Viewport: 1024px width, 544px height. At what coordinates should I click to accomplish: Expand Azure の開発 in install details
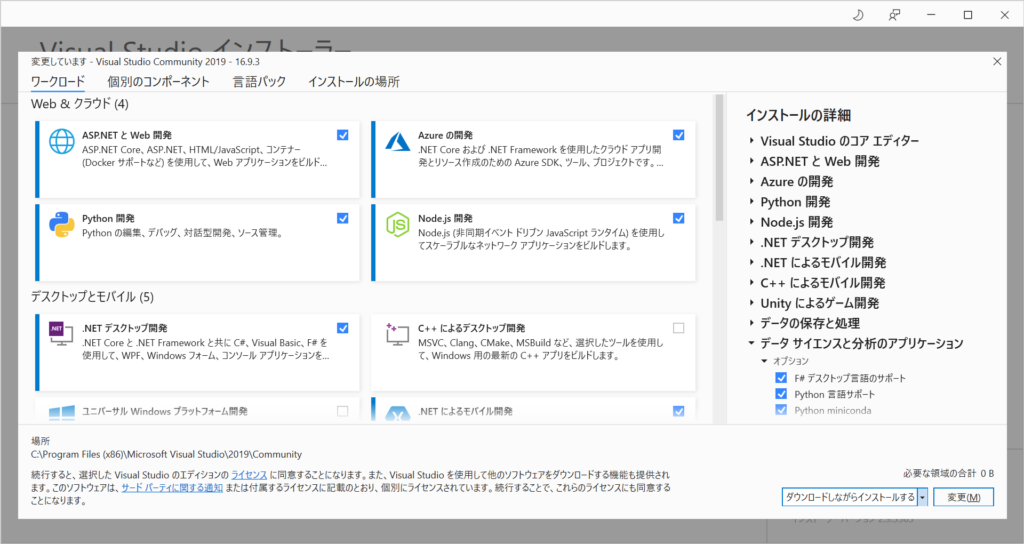tap(752, 181)
